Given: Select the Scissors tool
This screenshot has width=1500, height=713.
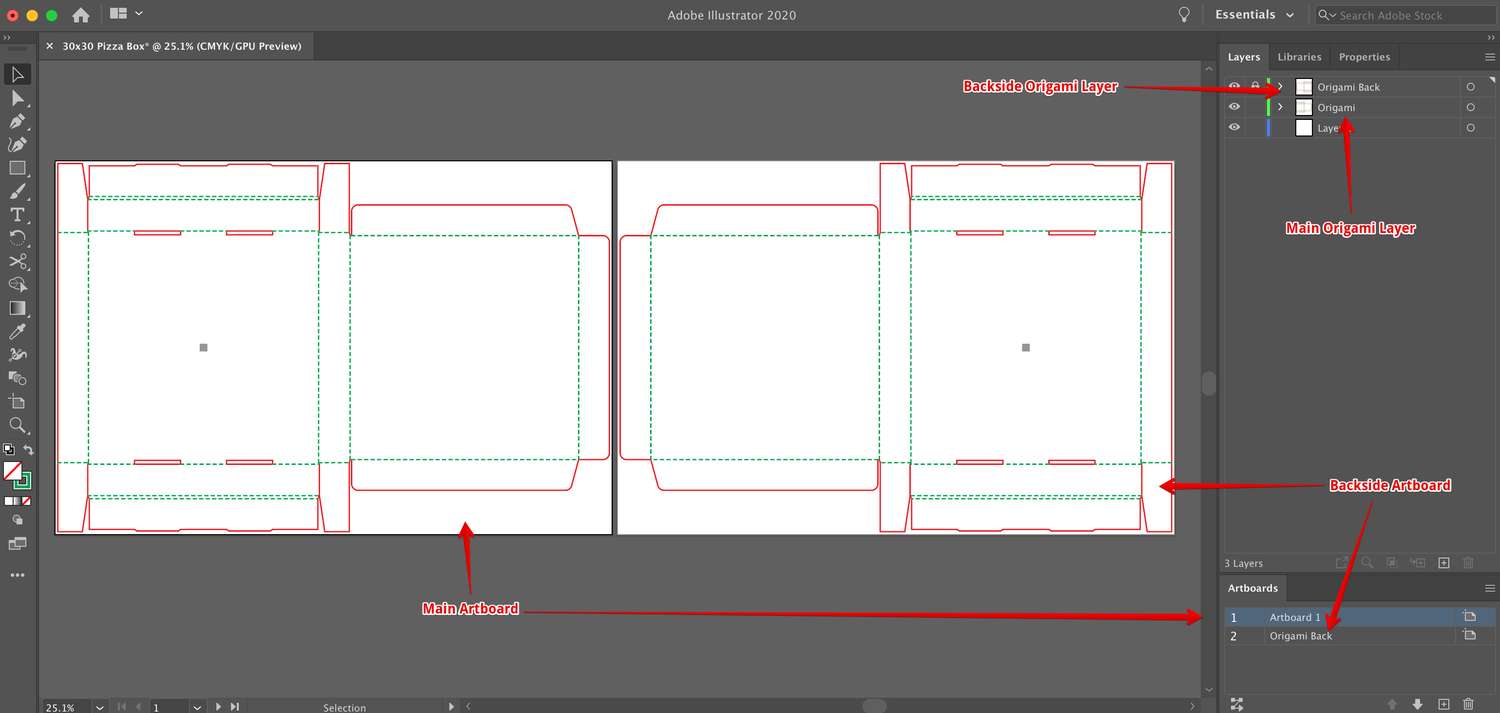Looking at the screenshot, I should pyautogui.click(x=17, y=261).
